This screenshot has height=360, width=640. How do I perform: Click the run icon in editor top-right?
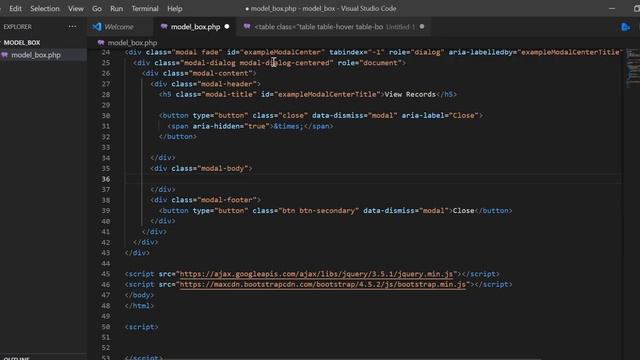coord(626,27)
